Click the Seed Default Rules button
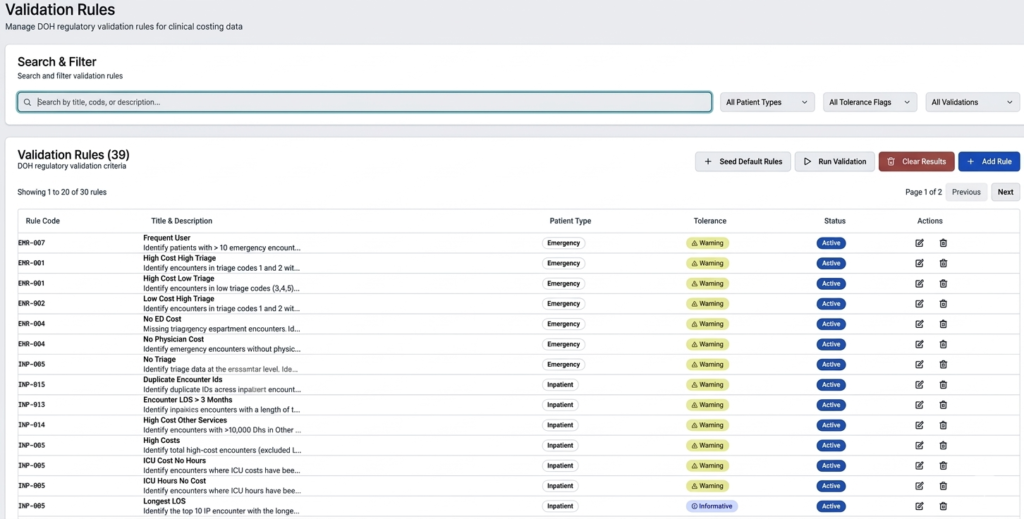Viewport: 1024px width, 519px height. tap(743, 161)
